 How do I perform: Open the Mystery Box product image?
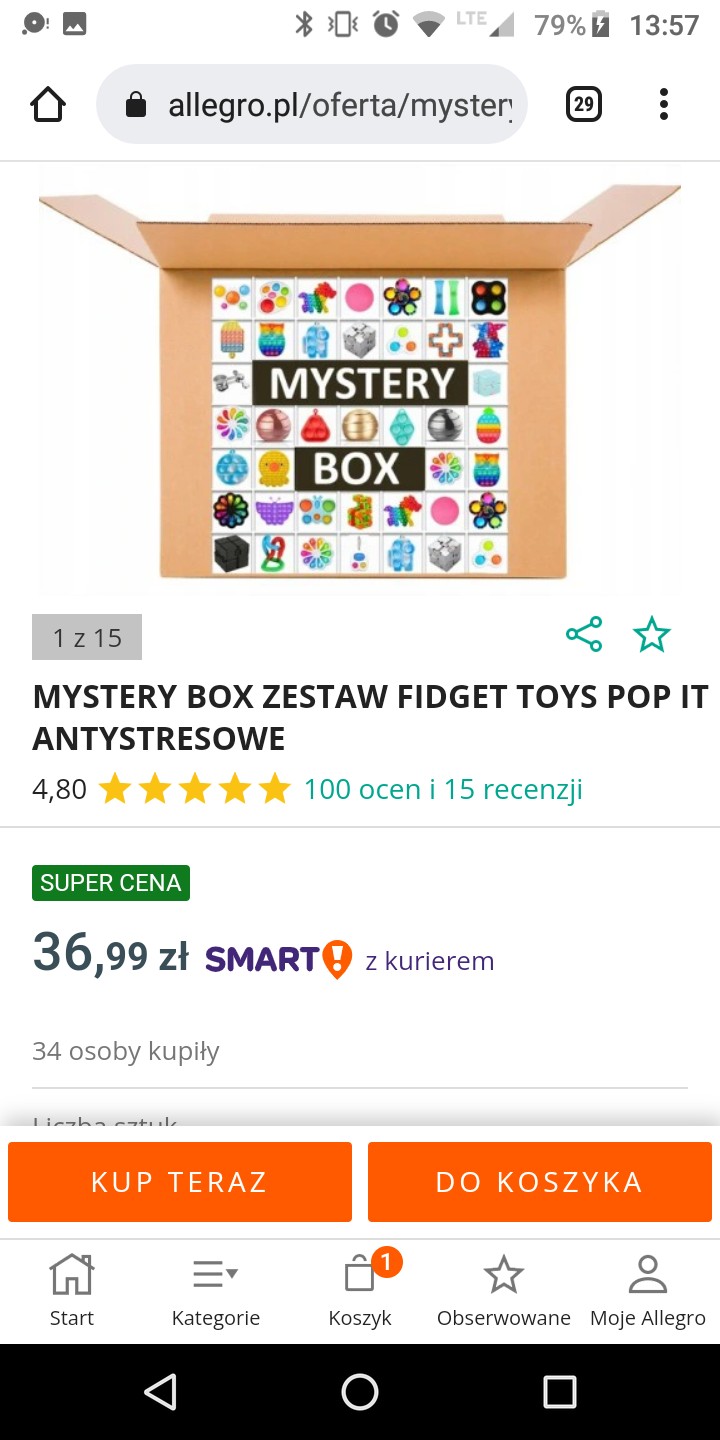point(360,380)
